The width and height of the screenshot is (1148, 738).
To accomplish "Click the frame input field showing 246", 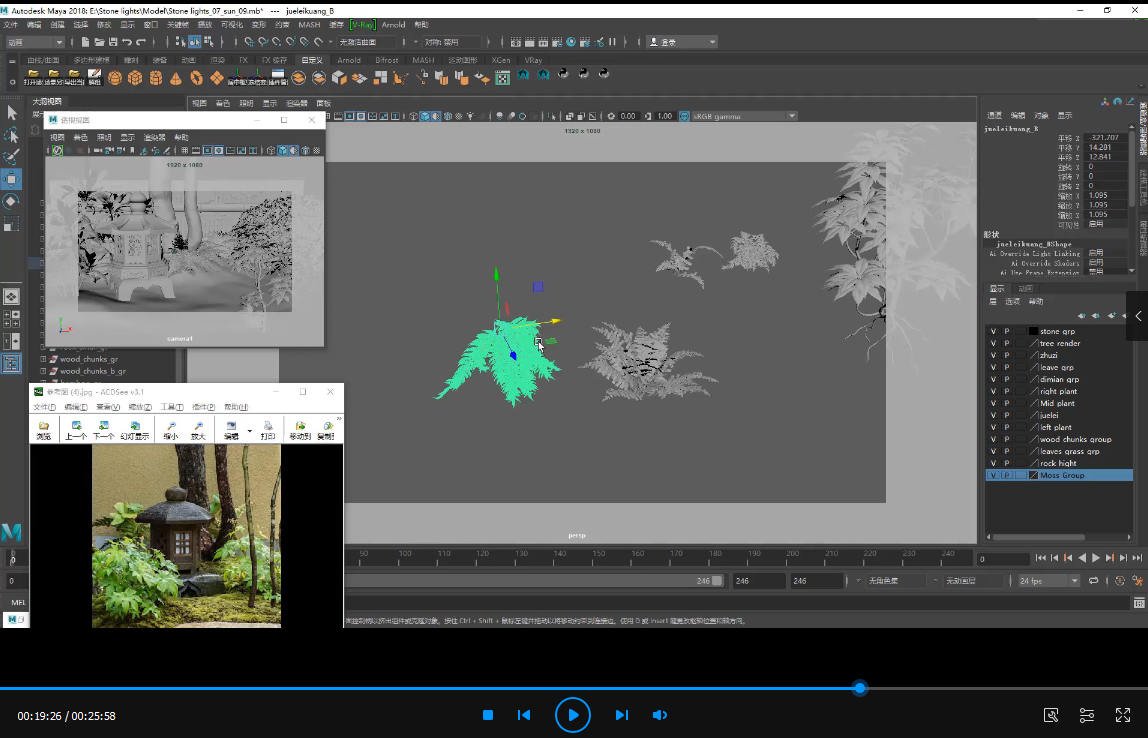I will [758, 580].
